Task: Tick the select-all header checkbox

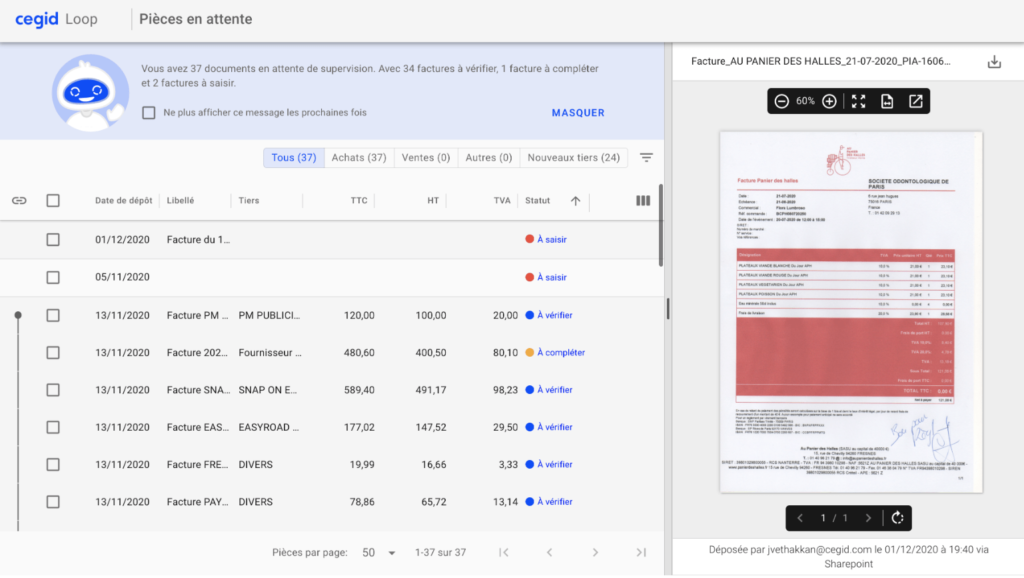Action: [53, 201]
